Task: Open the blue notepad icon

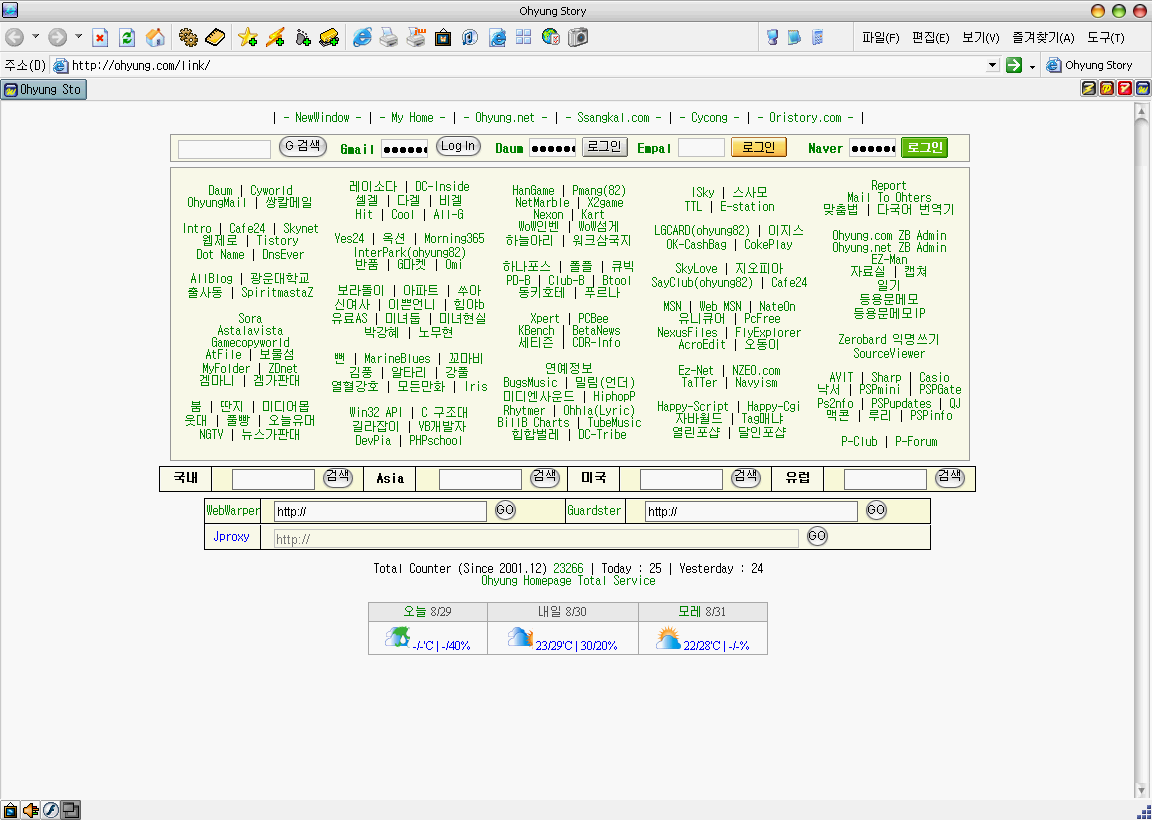Action: (x=794, y=37)
